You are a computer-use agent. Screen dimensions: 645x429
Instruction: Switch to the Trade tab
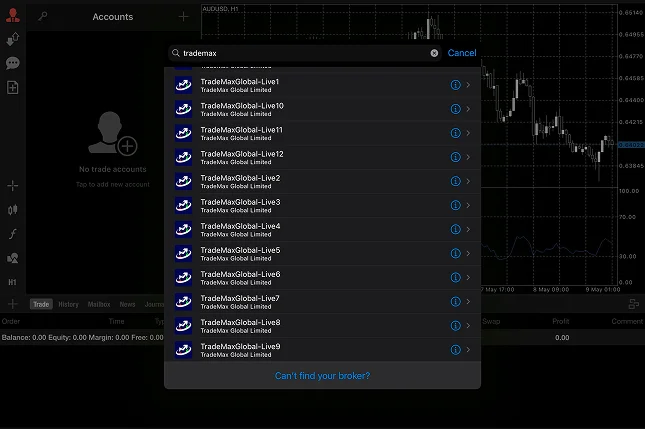pos(41,304)
